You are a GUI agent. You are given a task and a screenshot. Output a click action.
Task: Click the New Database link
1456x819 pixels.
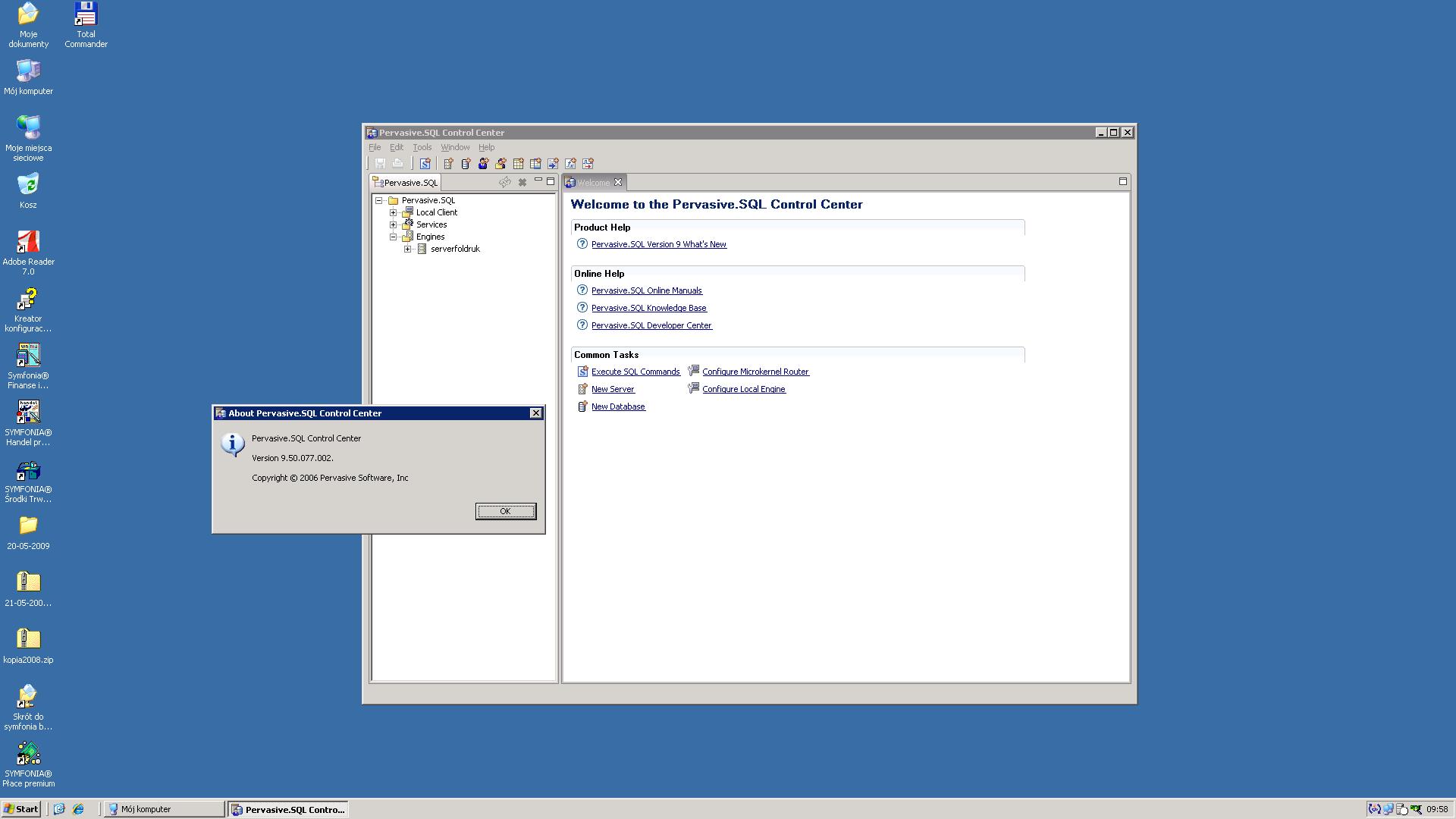[618, 406]
